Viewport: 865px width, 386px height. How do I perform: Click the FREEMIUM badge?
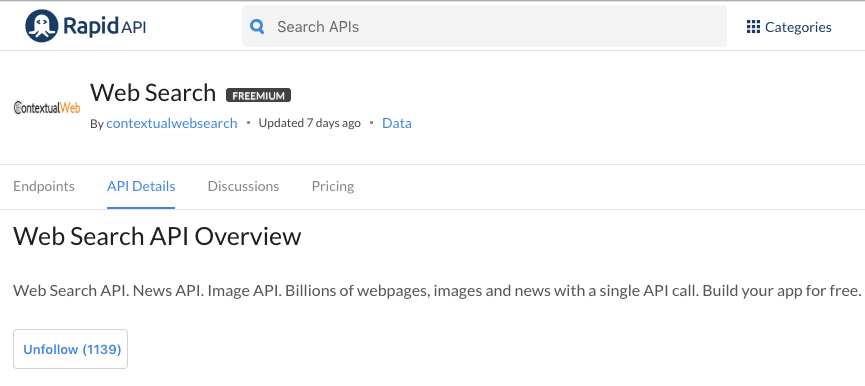pyautogui.click(x=258, y=95)
